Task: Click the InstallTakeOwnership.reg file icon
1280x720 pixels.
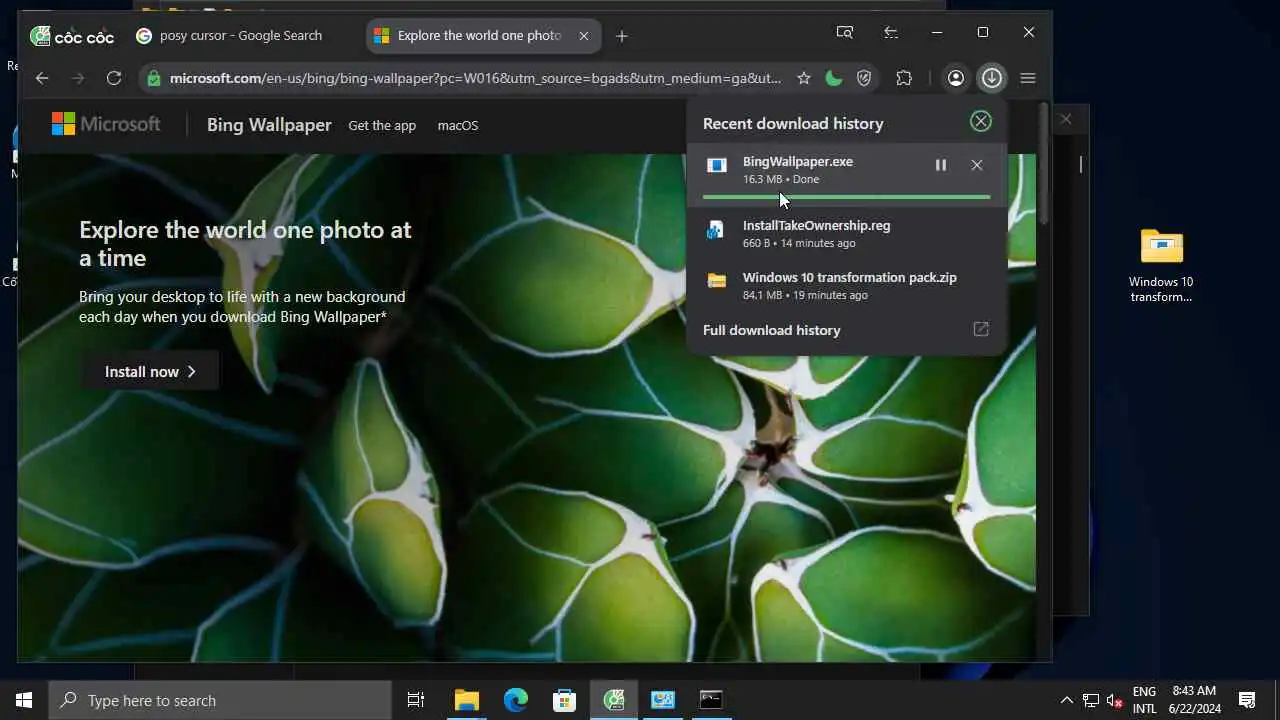Action: pyautogui.click(x=716, y=230)
